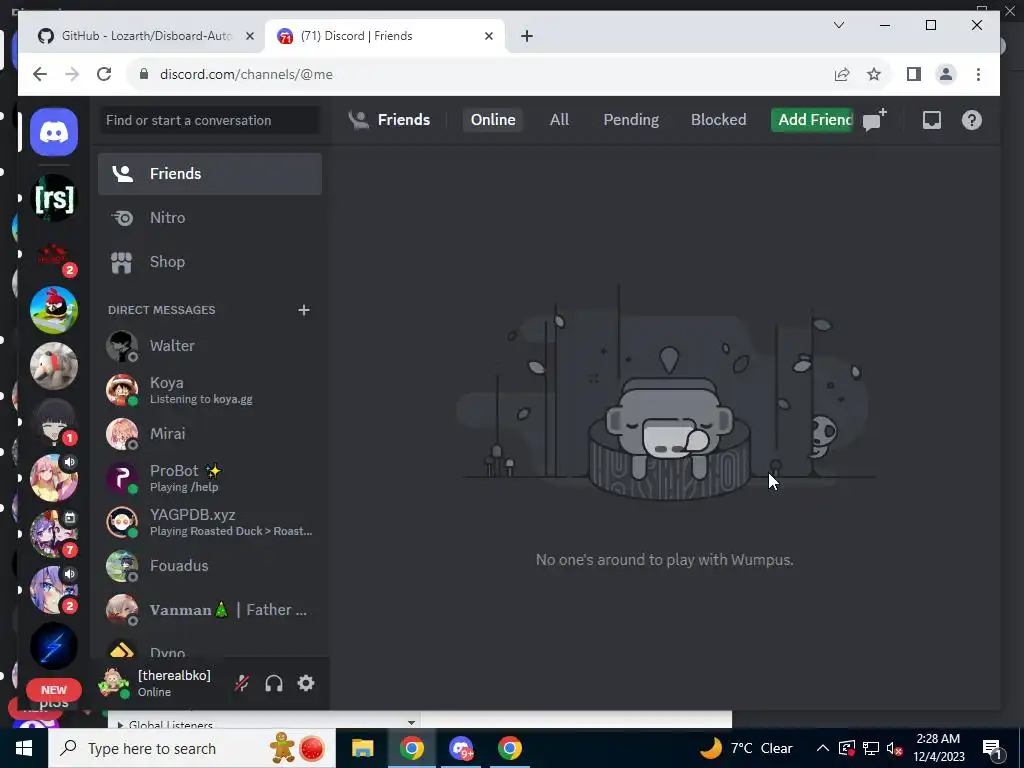Viewport: 1024px width, 768px height.
Task: Bookmark this page with star icon
Action: tap(874, 74)
